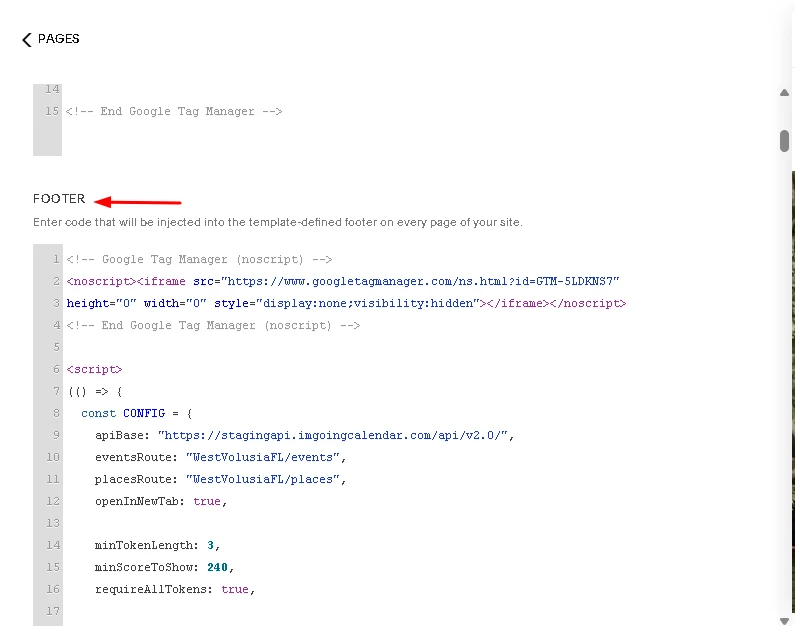Click the scroll down arrow

pos(784,620)
